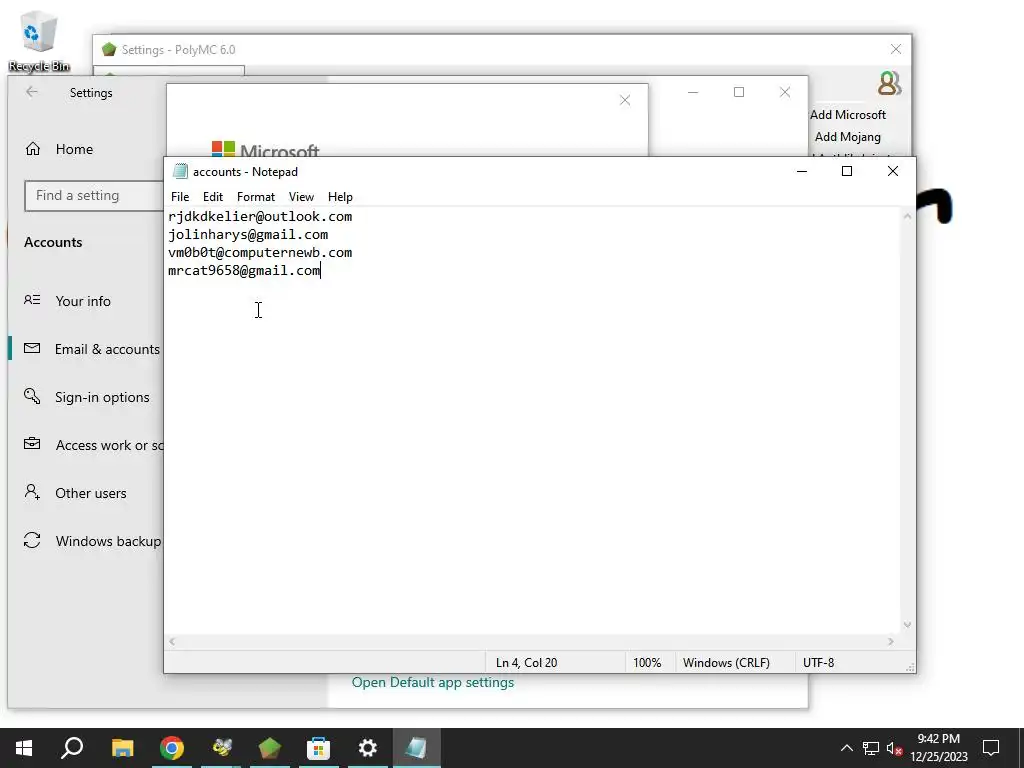This screenshot has height=768, width=1024.
Task: Open the bee app in taskbar
Action: coord(221,748)
